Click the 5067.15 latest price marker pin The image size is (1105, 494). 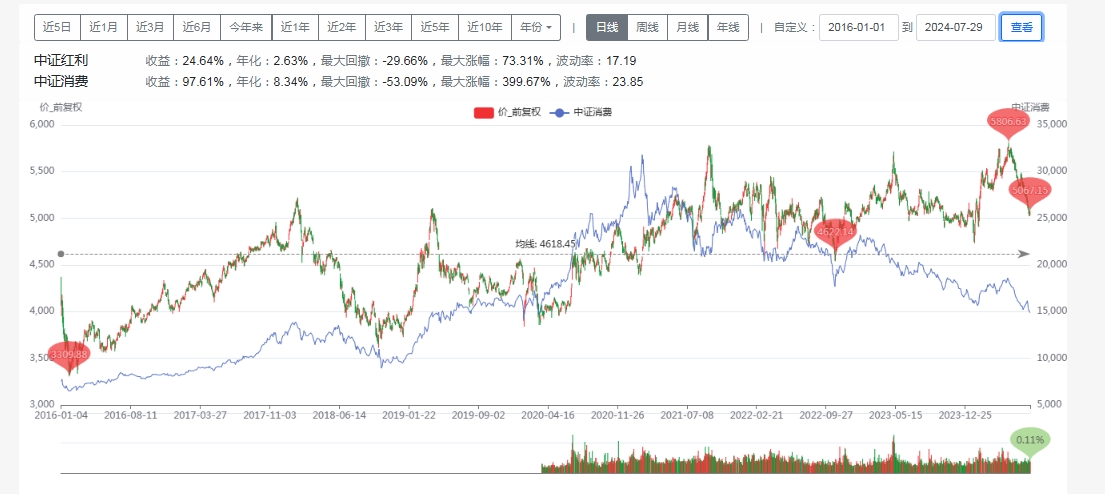tap(1029, 190)
